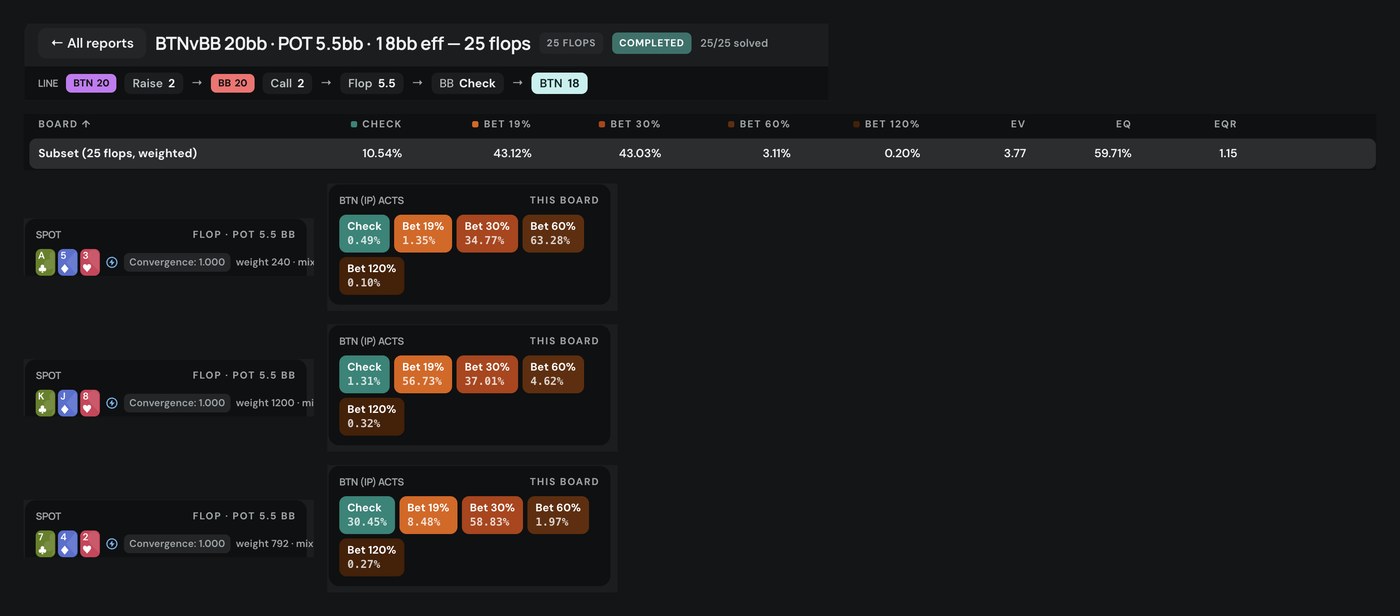Click the BB Check step in the line
The height and width of the screenshot is (616, 1400).
point(468,83)
